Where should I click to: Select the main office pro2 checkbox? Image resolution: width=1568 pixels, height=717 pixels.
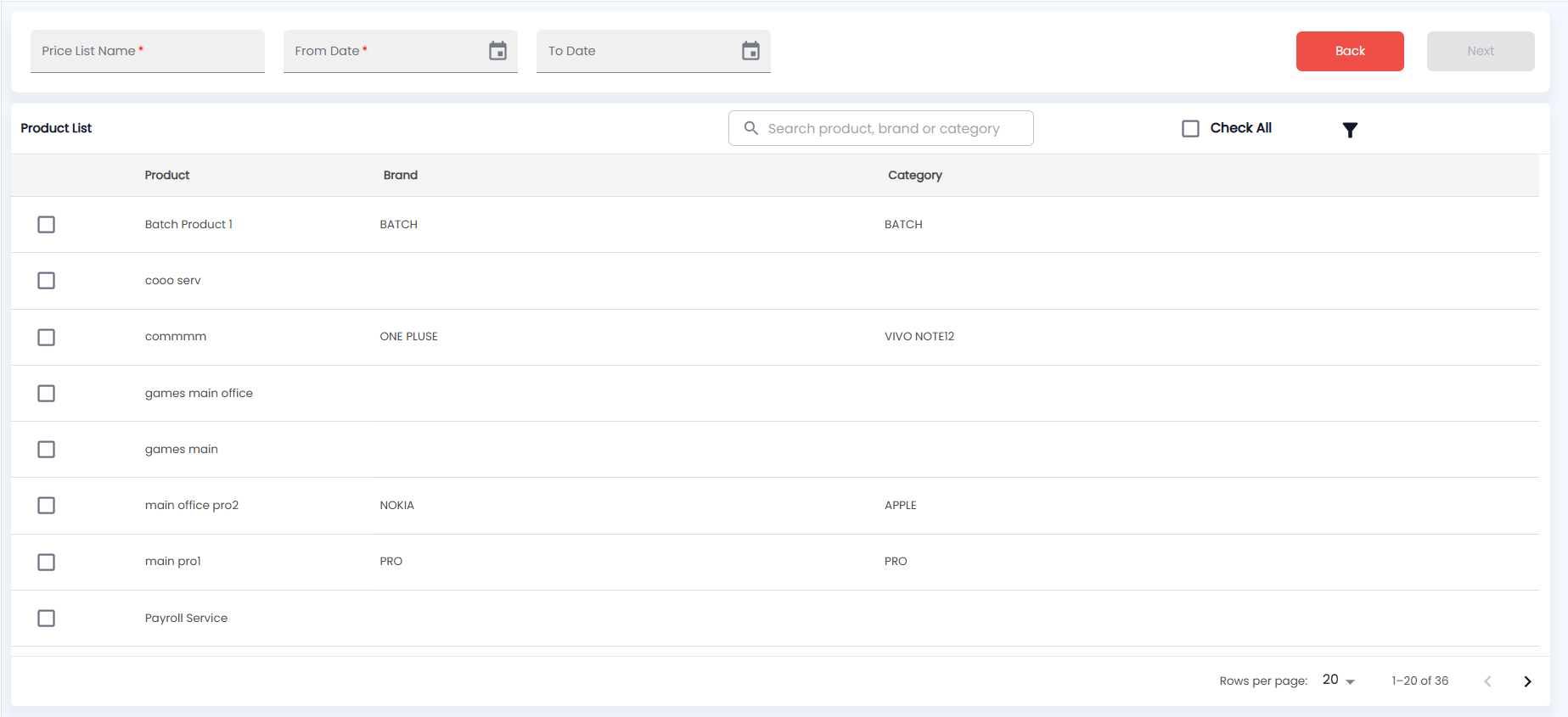pyautogui.click(x=47, y=505)
